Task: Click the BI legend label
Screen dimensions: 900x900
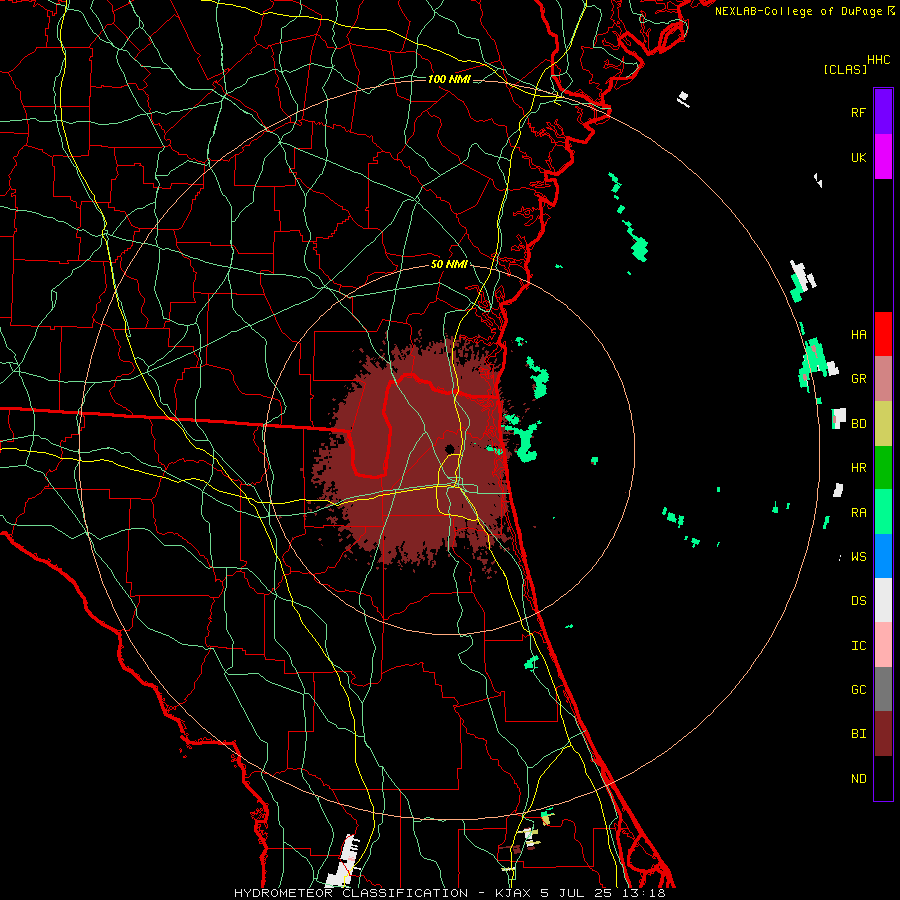Action: coord(858,734)
